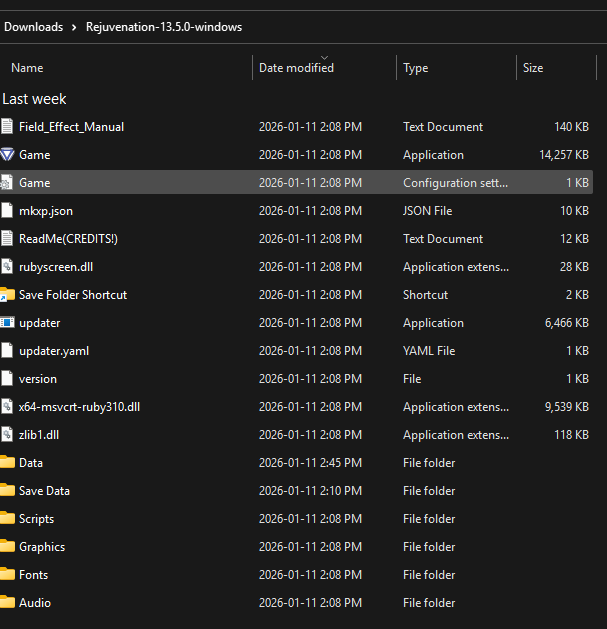Select the Save Data folder name

44,491
